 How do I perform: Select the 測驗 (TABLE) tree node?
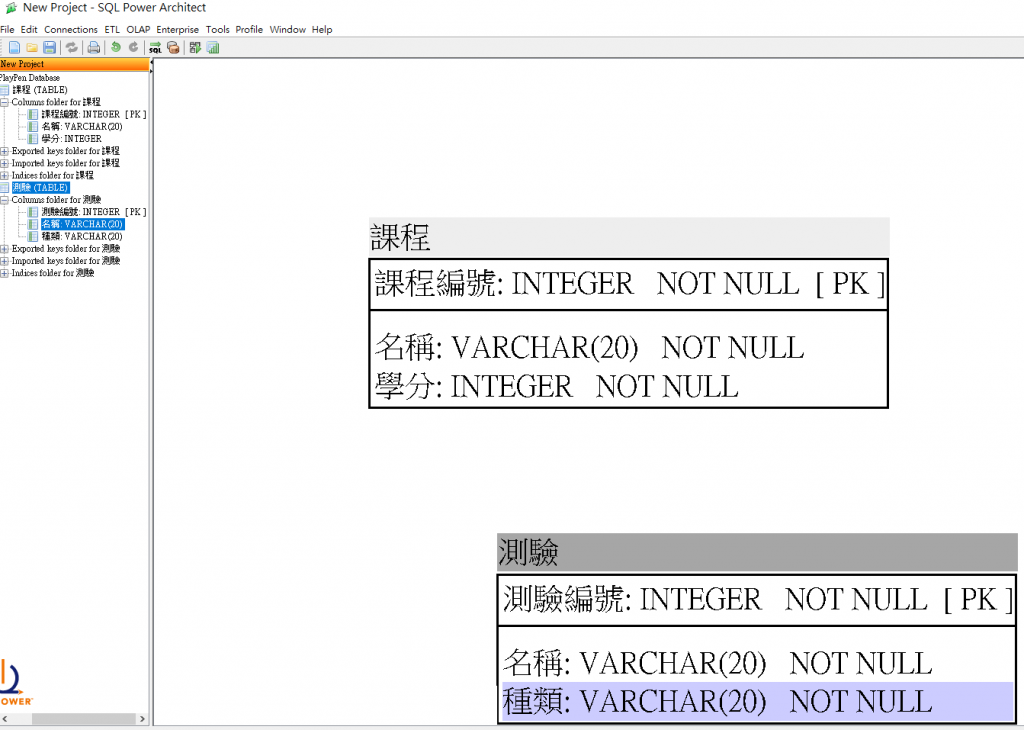click(x=40, y=187)
